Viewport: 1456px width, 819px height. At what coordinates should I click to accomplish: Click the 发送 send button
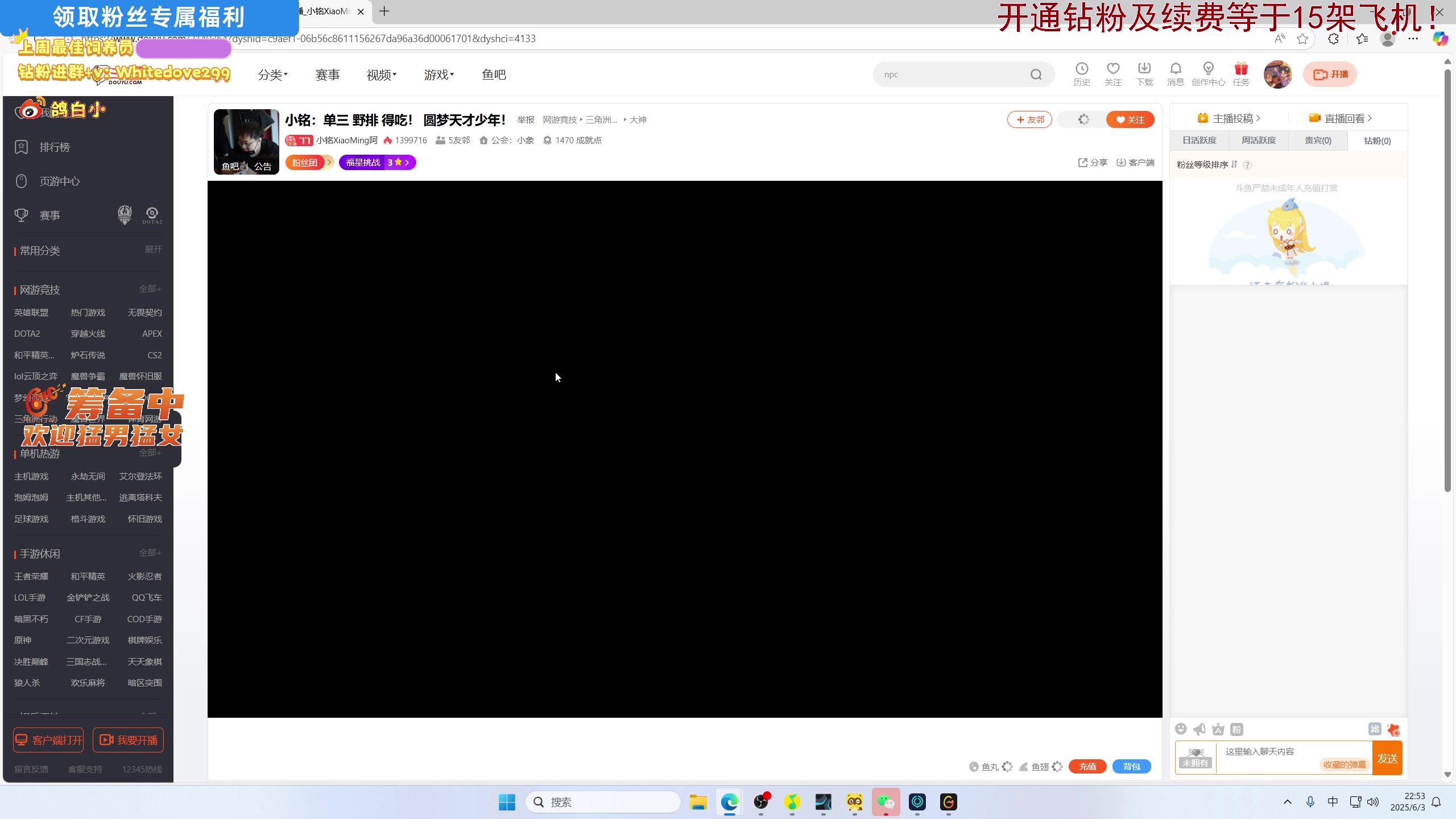tap(1387, 758)
